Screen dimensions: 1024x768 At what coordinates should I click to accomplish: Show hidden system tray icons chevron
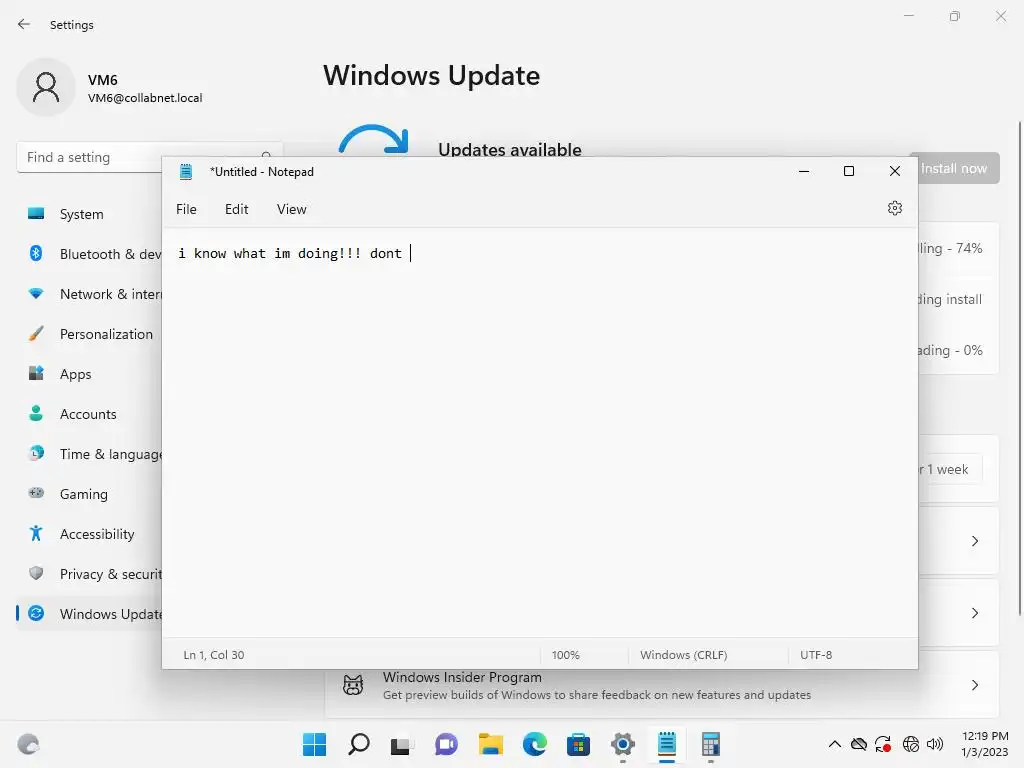835,744
